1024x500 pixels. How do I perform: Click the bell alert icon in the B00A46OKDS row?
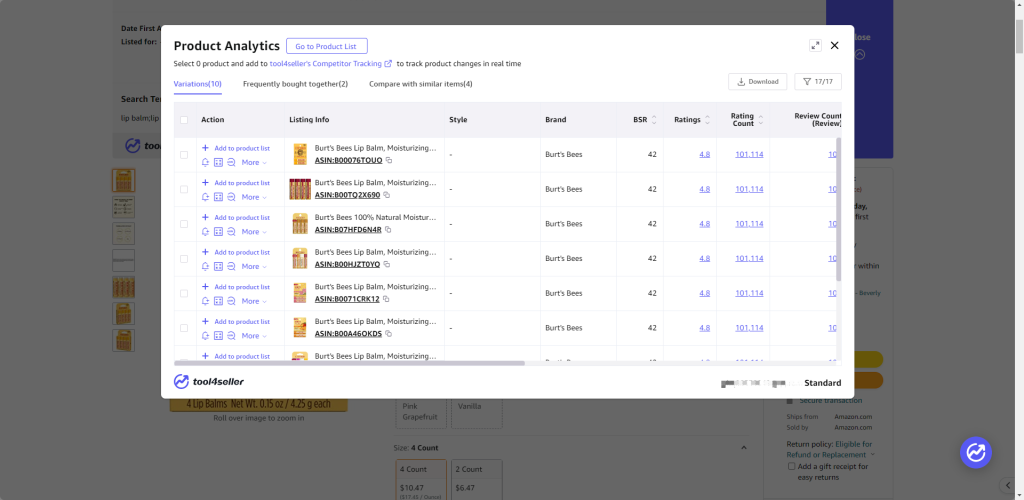point(206,336)
